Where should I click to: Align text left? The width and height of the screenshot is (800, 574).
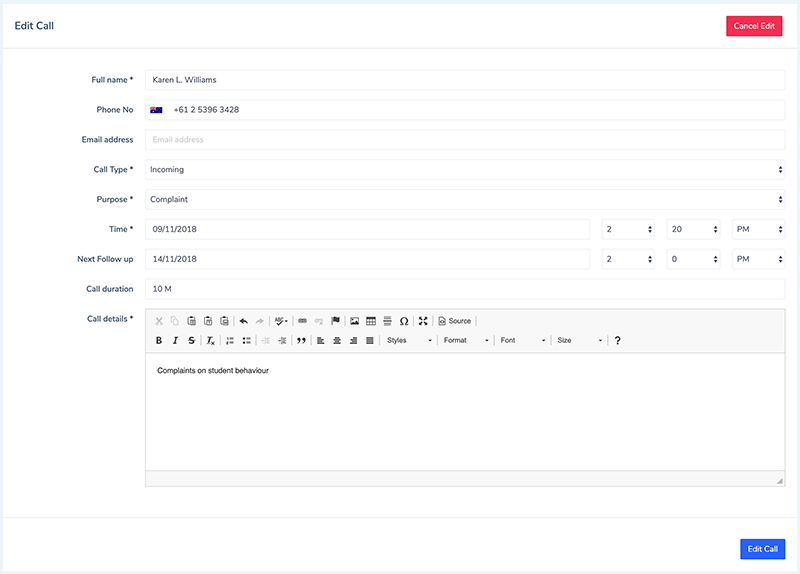321,340
